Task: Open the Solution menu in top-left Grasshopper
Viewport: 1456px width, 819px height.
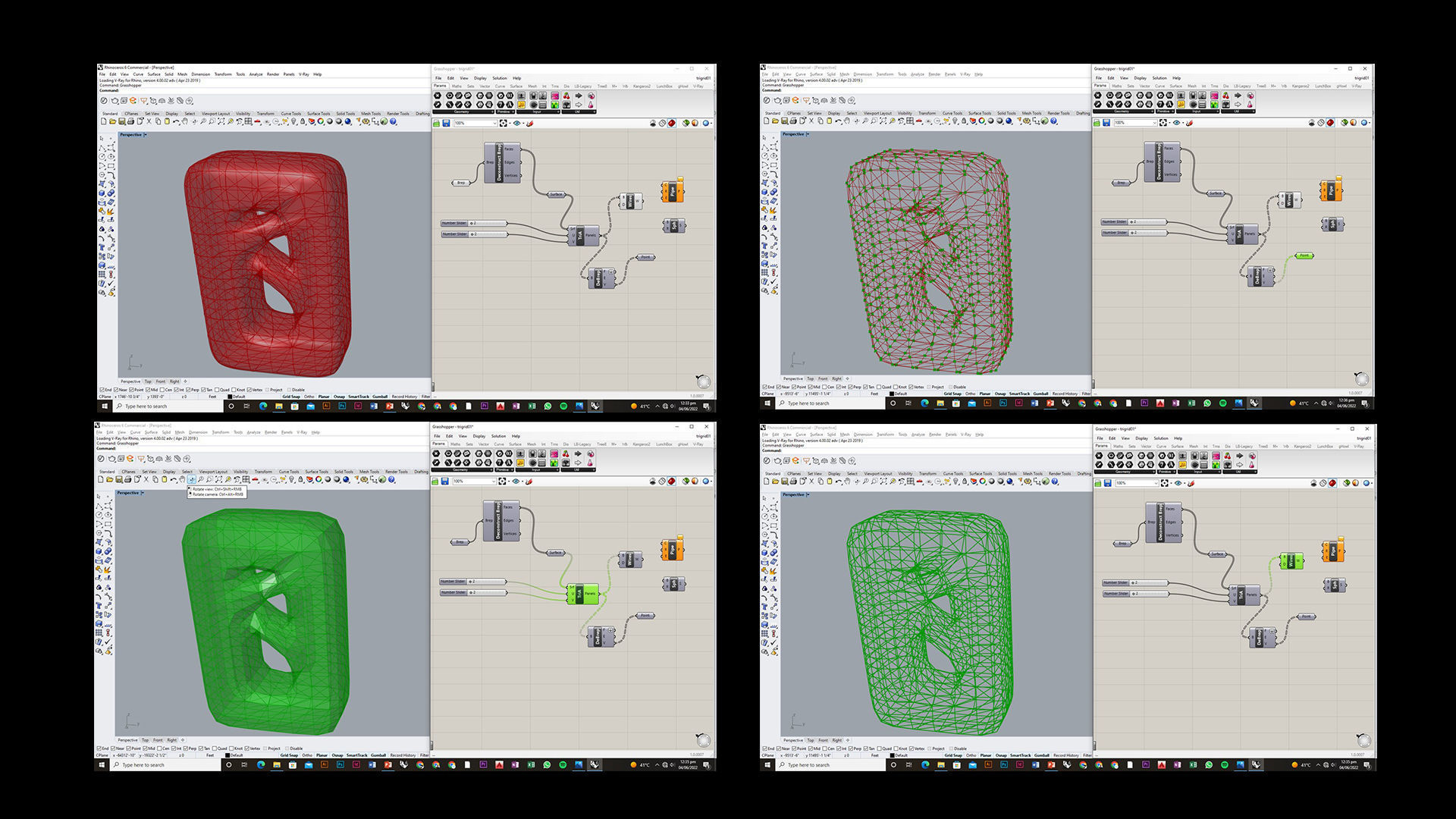Action: click(500, 78)
